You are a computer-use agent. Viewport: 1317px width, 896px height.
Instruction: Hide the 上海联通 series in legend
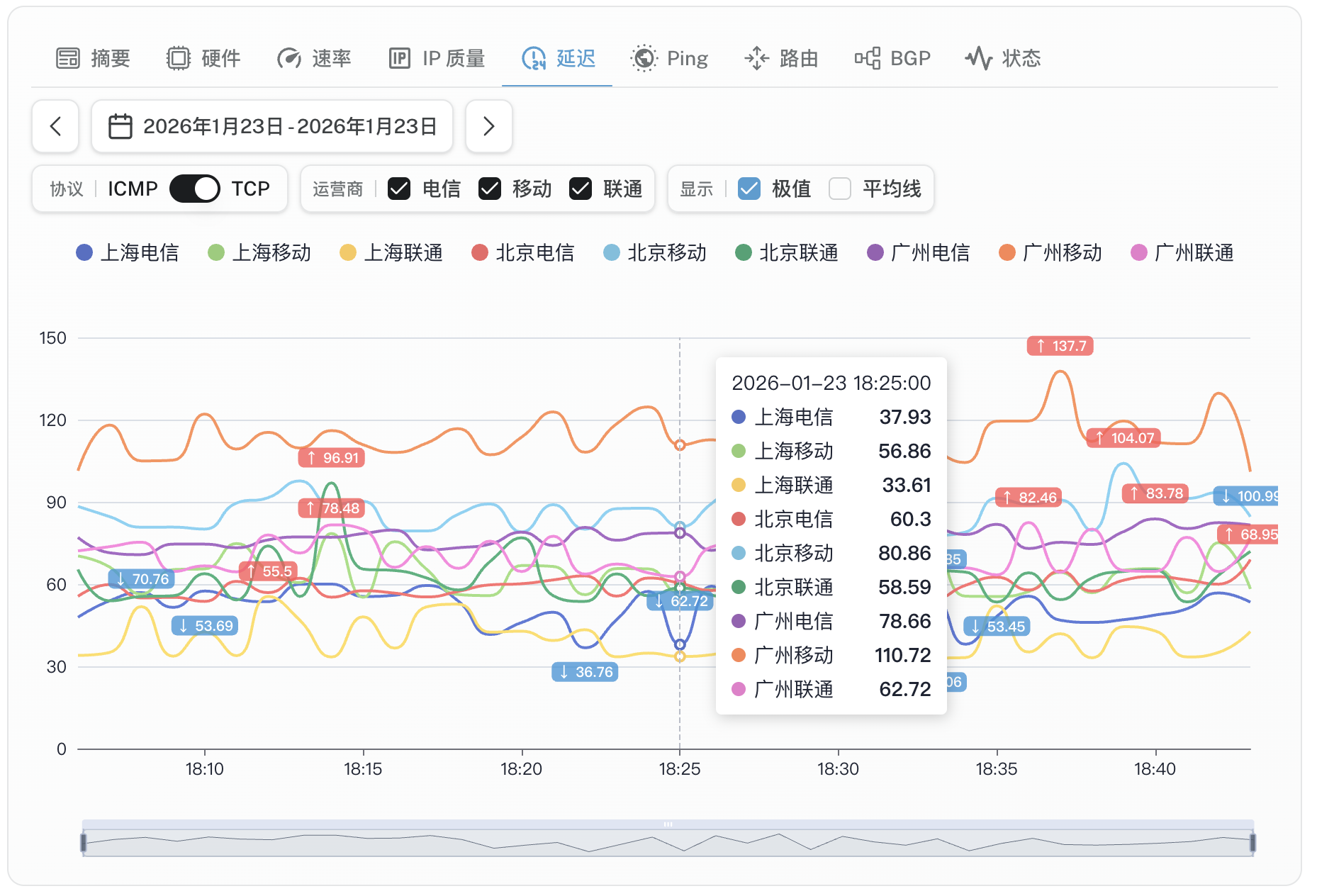[391, 252]
